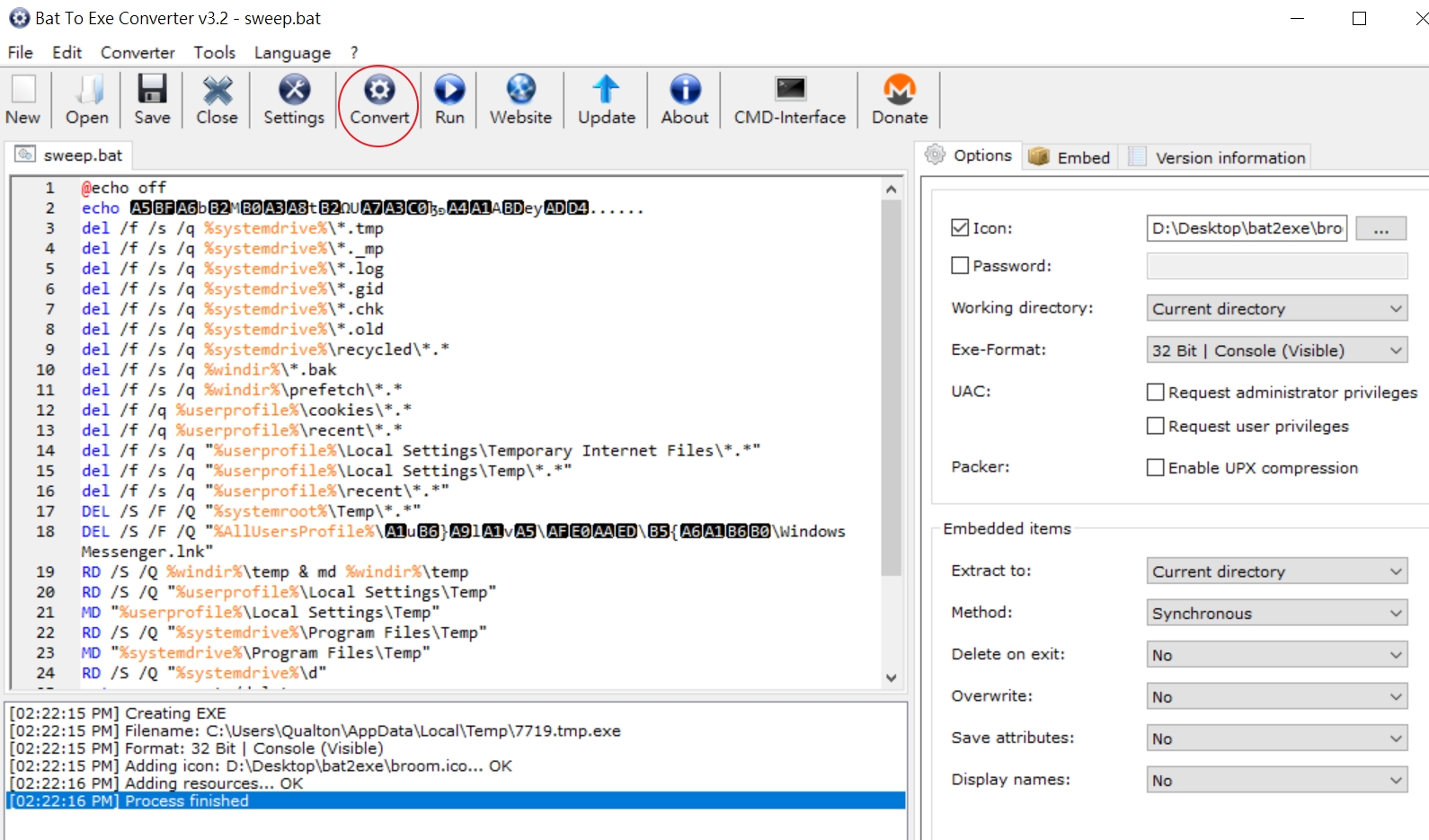Open the Method dropdown
This screenshot has height=840, width=1429.
coord(1277,613)
